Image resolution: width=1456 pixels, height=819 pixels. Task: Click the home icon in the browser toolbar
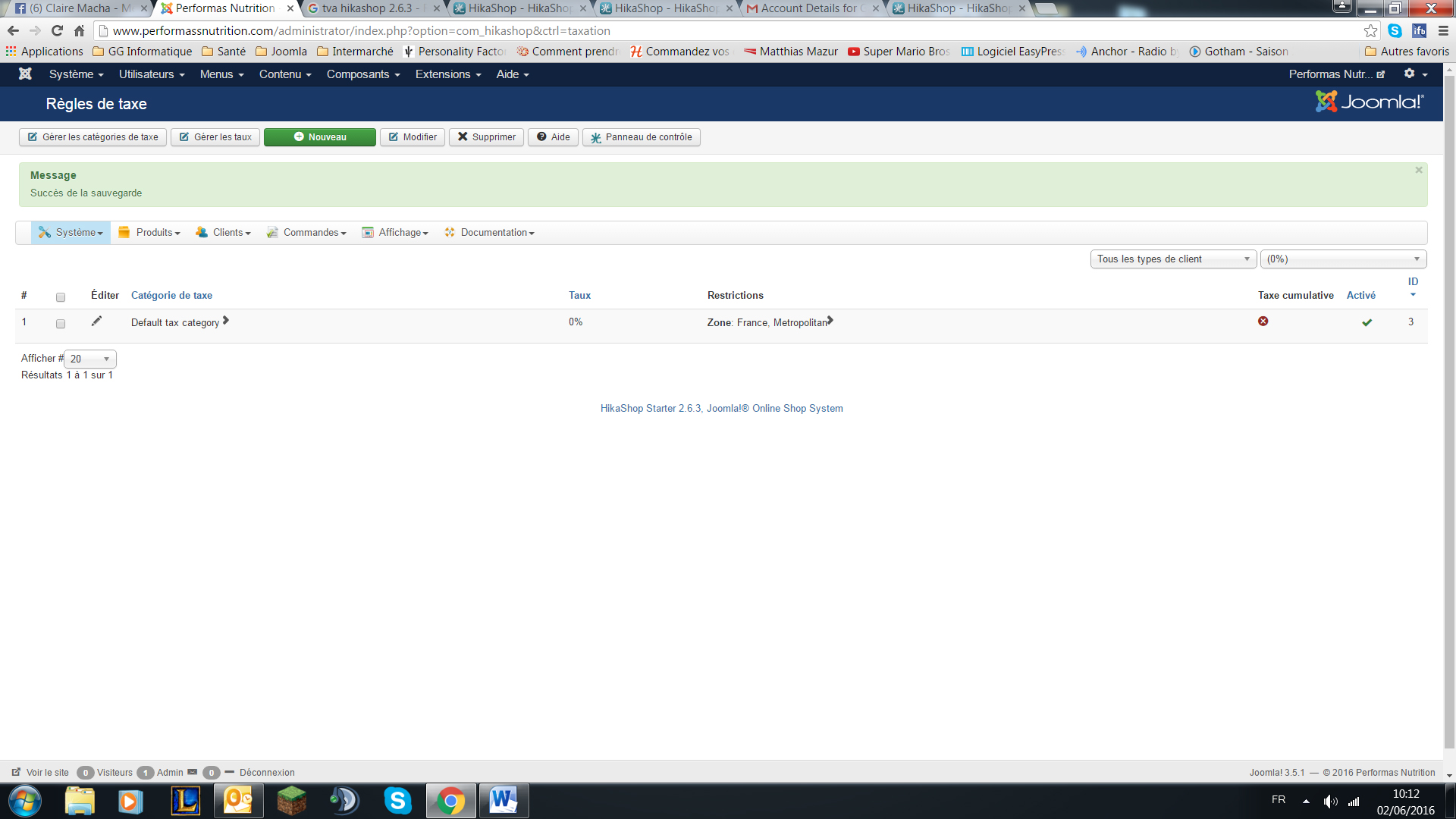point(79,31)
